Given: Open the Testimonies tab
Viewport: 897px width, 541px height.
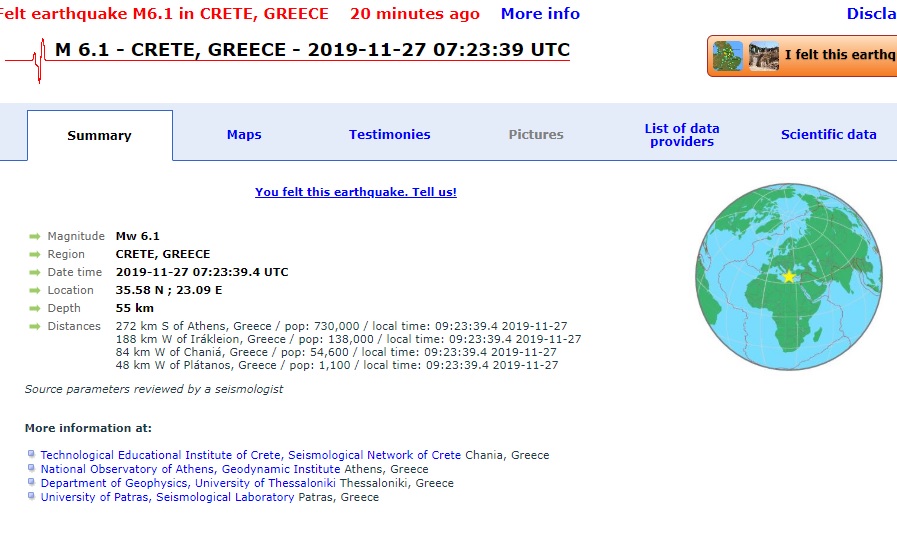Looking at the screenshot, I should [389, 135].
